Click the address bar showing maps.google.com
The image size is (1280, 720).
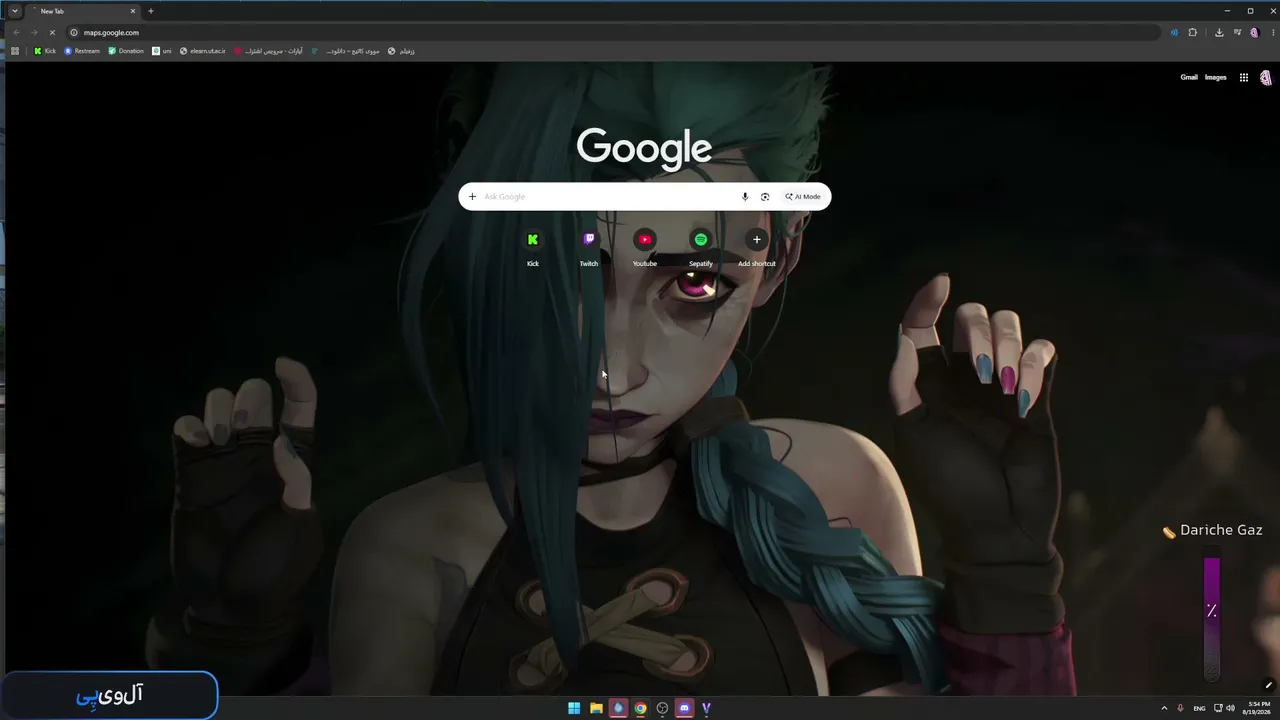pos(615,32)
